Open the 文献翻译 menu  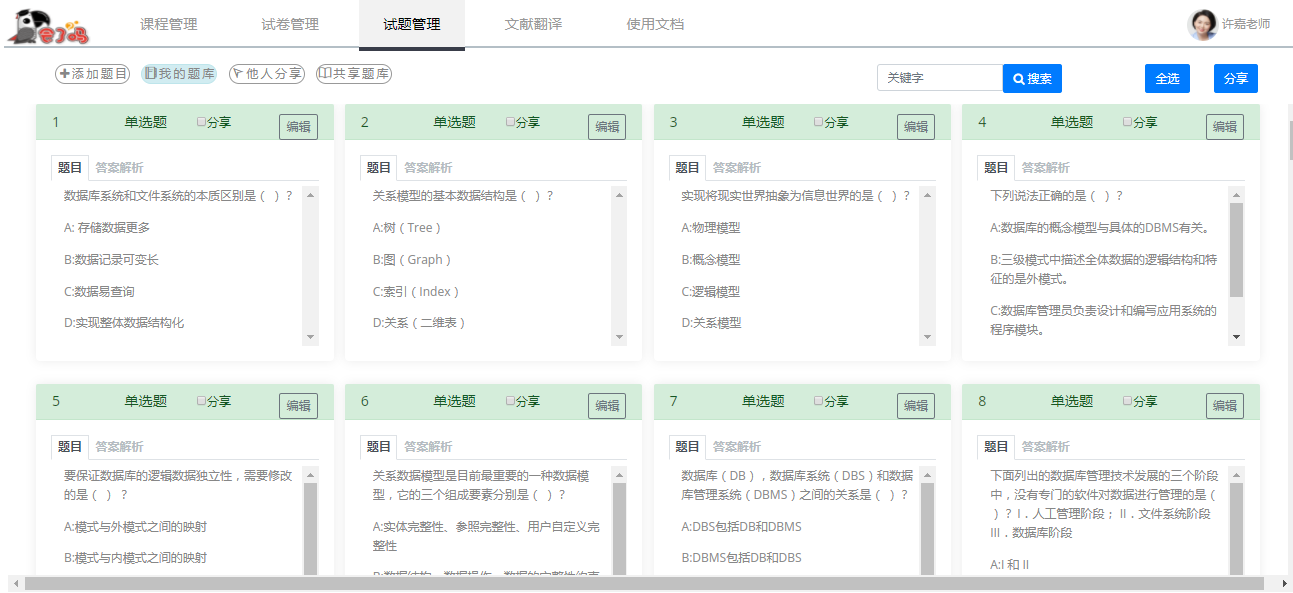[533, 24]
